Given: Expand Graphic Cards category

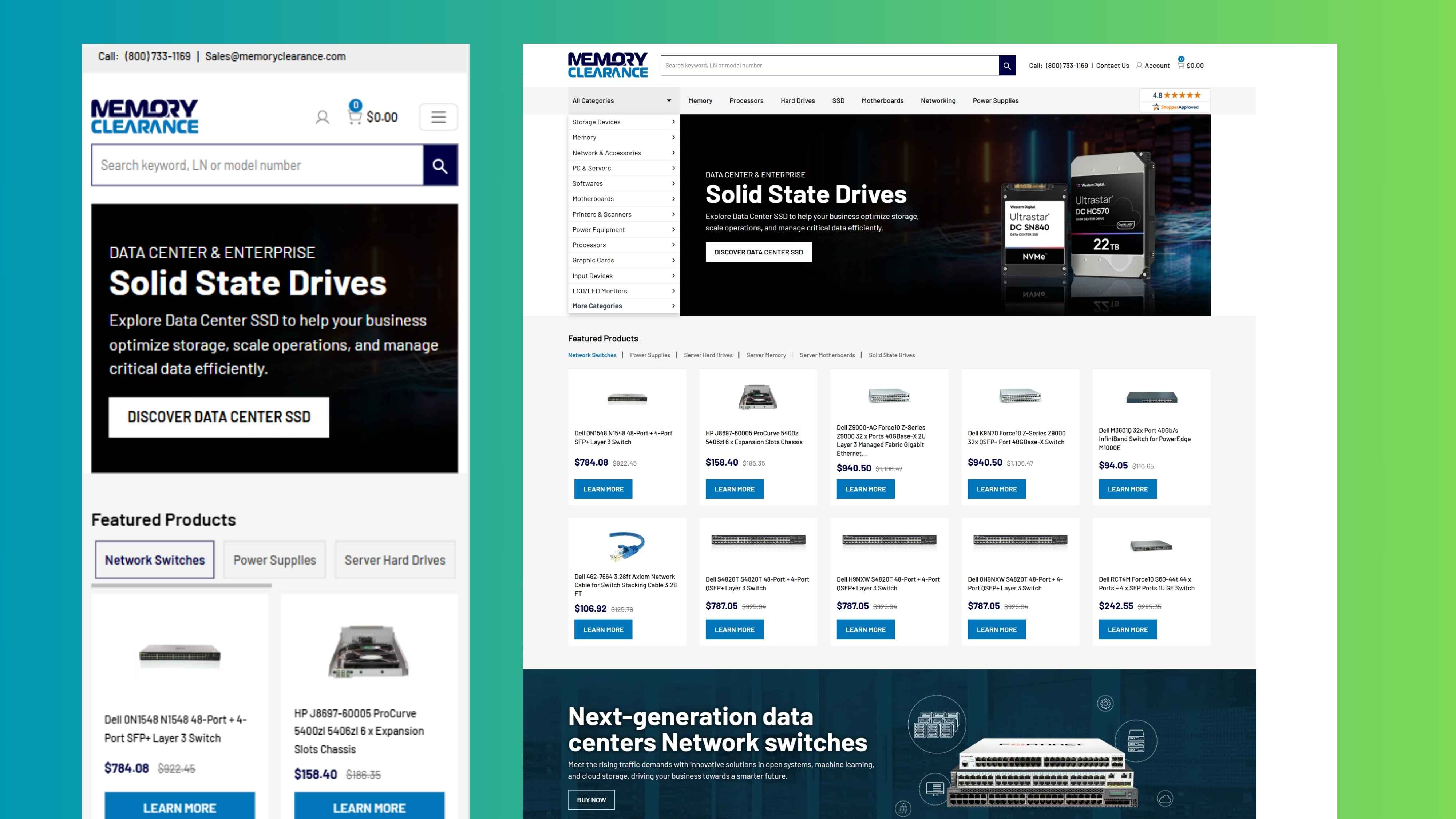Looking at the screenshot, I should [x=624, y=260].
